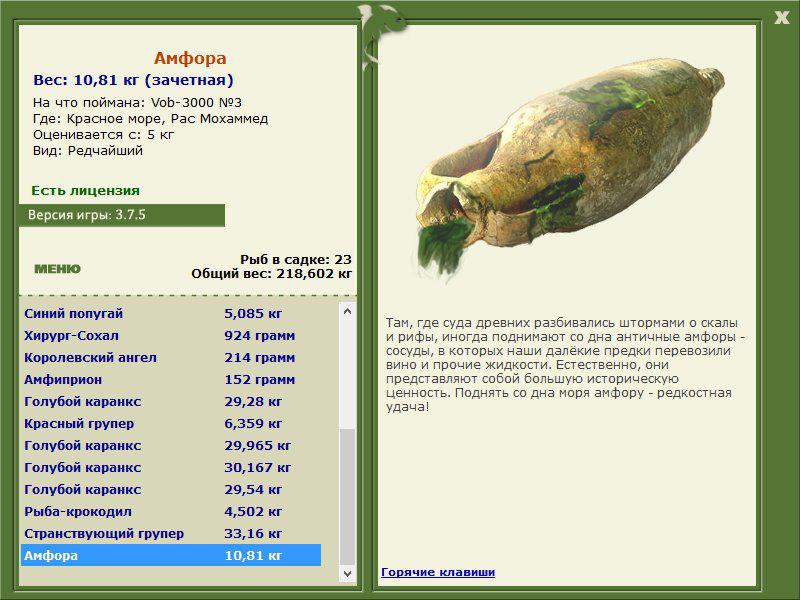Select Голубой каранкс weighing 30,167 кг
The height and width of the screenshot is (600, 800).
click(x=171, y=467)
